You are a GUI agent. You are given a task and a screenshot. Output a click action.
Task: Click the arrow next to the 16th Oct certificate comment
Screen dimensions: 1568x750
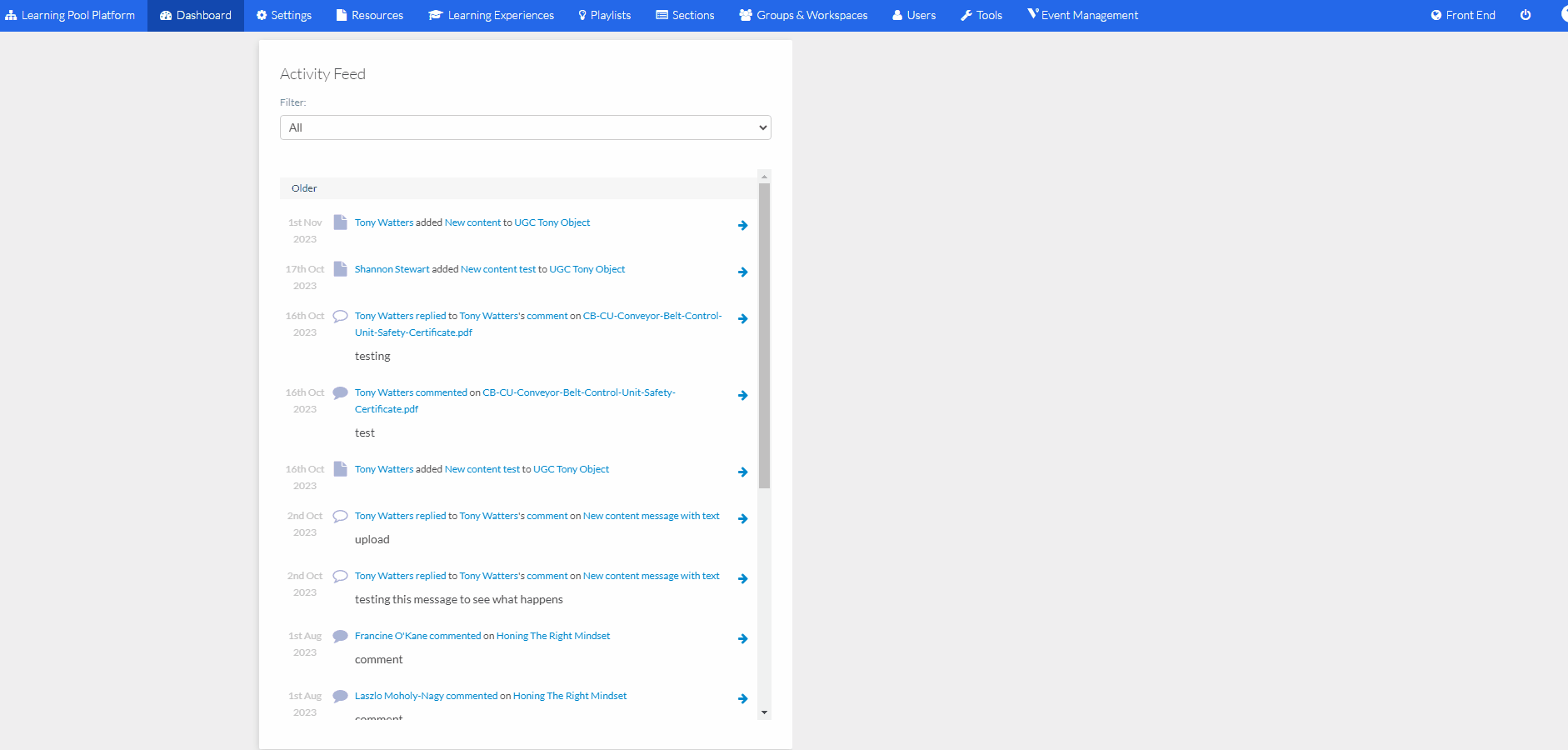742,395
